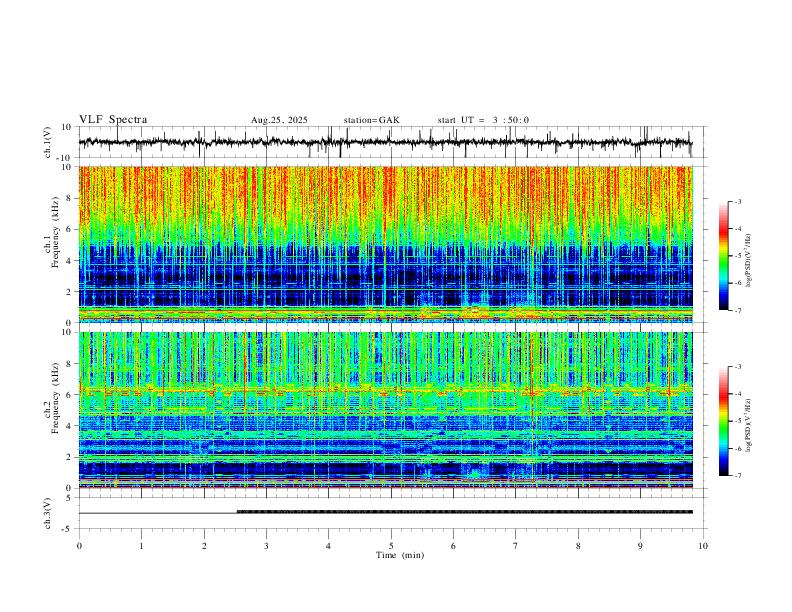Click the 'station=GAK' label
792x612 pixels.
371,120
